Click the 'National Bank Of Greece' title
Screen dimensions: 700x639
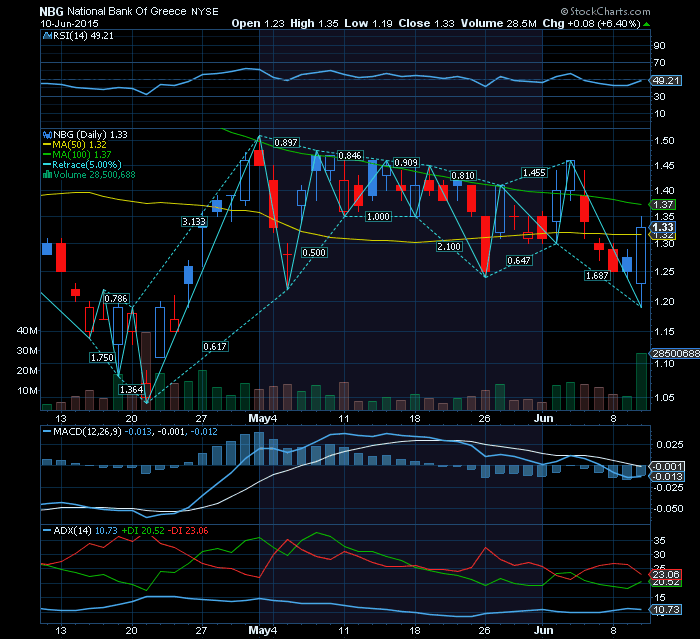point(126,12)
